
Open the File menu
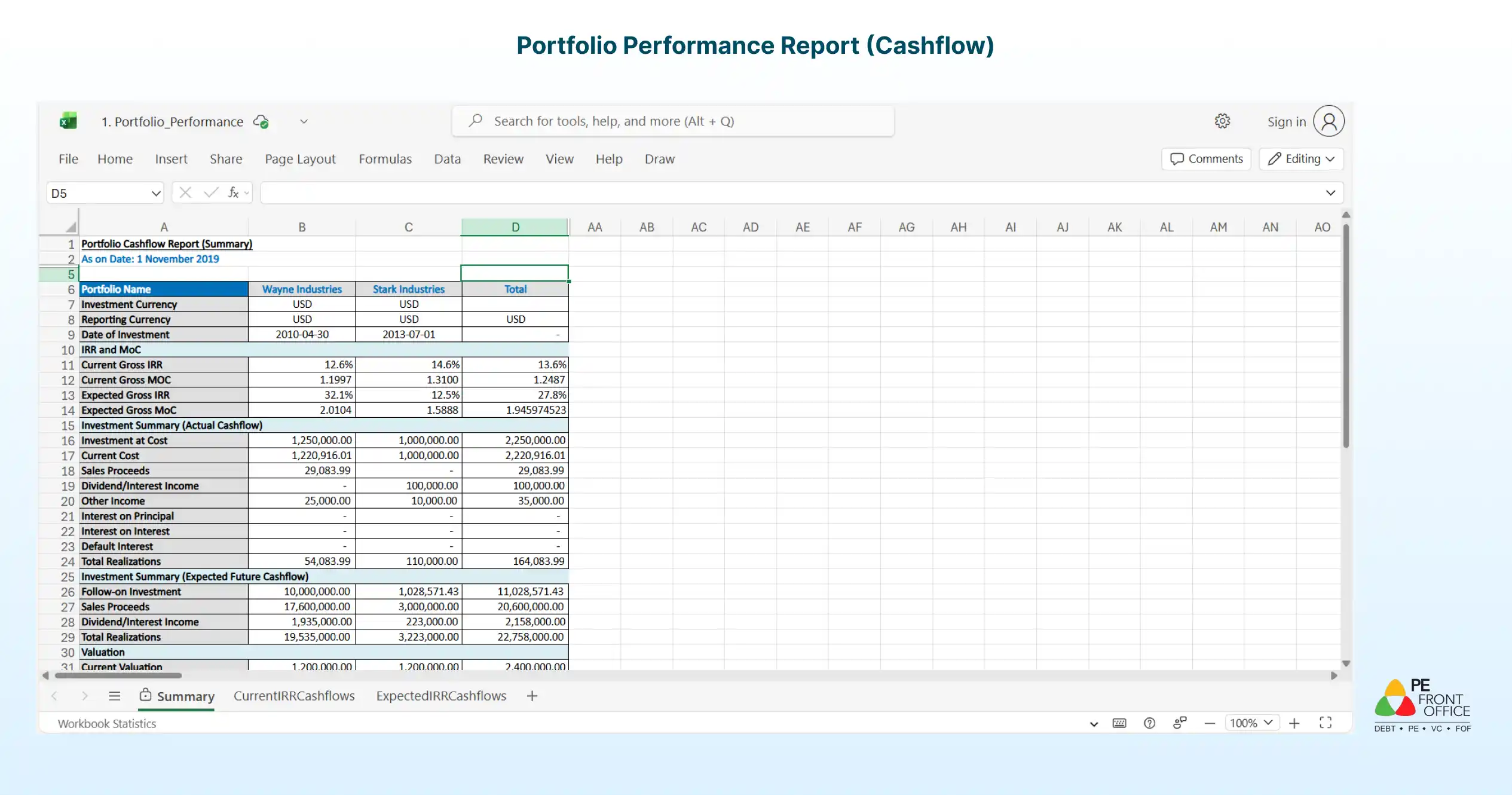(68, 159)
